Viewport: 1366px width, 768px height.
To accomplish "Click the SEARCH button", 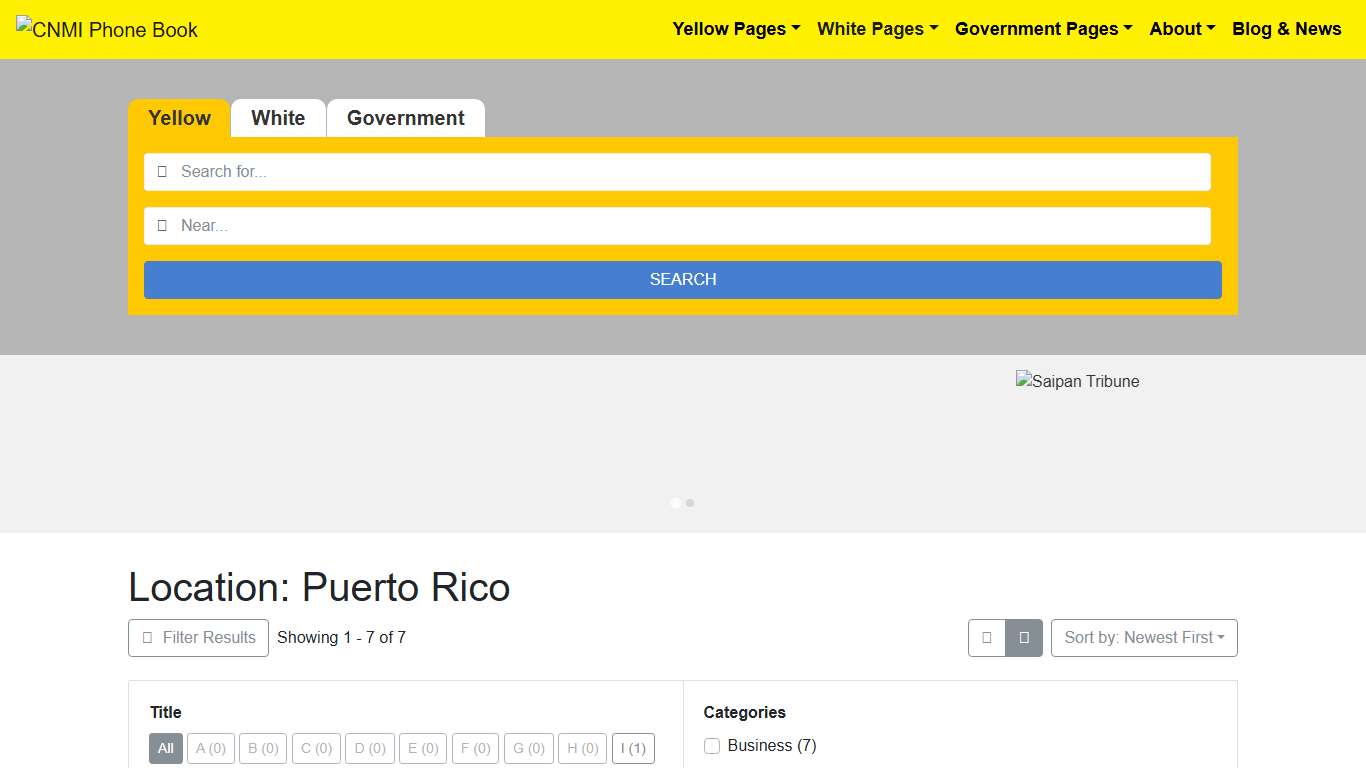I will point(683,279).
